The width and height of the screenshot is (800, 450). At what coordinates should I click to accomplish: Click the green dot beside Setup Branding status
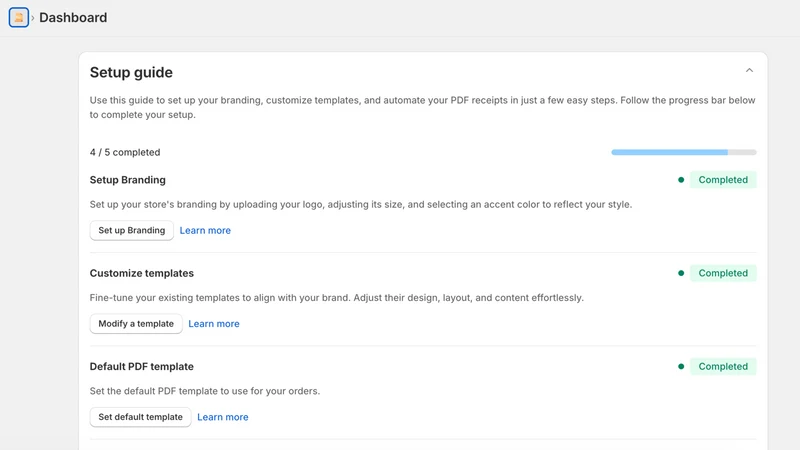click(681, 180)
